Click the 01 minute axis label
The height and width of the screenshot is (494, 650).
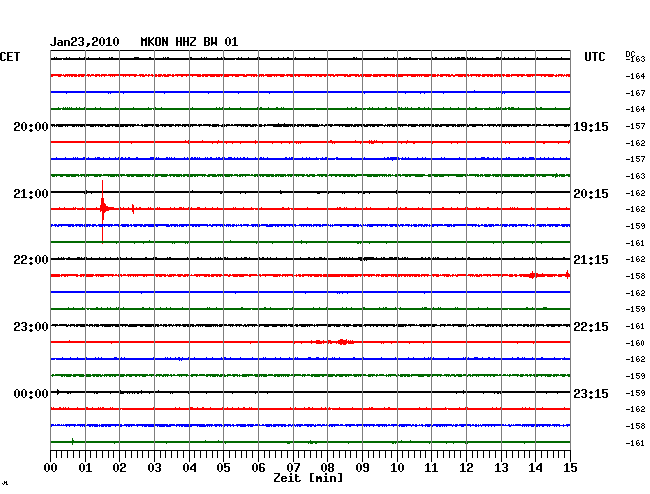(85, 468)
